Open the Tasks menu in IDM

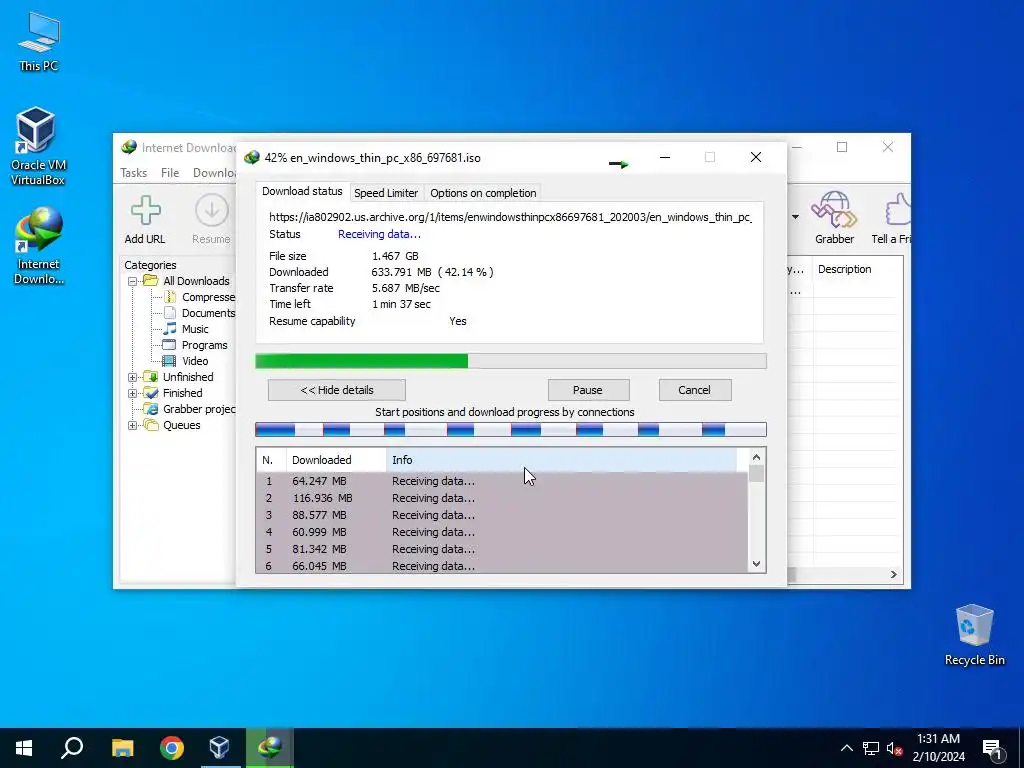tap(133, 172)
